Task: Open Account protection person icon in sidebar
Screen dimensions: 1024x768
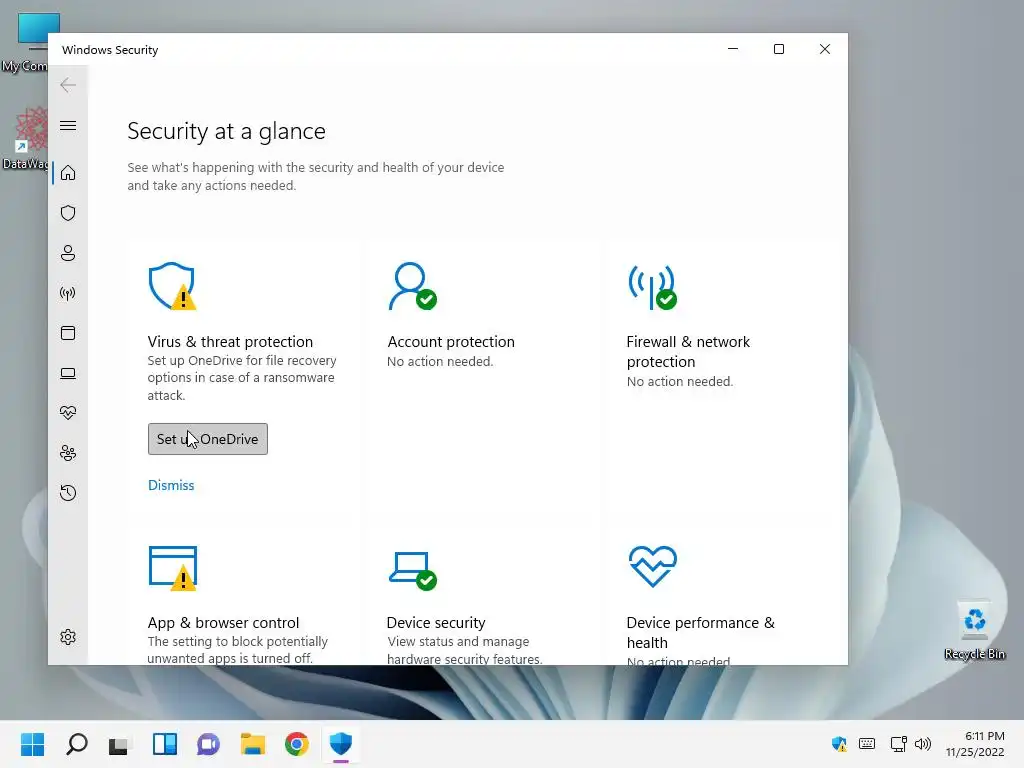Action: pyautogui.click(x=68, y=253)
